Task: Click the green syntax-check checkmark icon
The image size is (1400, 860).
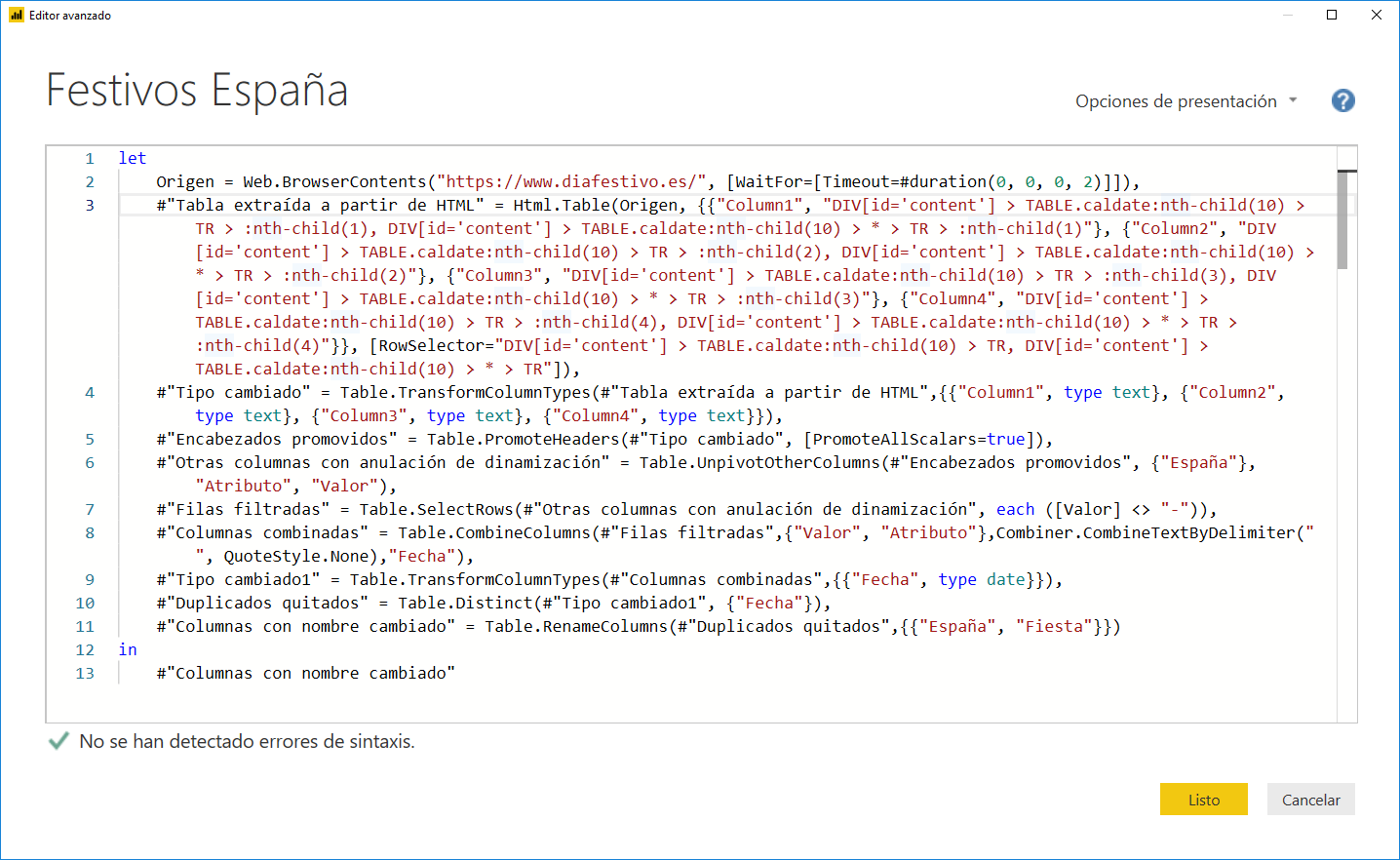Action: tap(58, 741)
